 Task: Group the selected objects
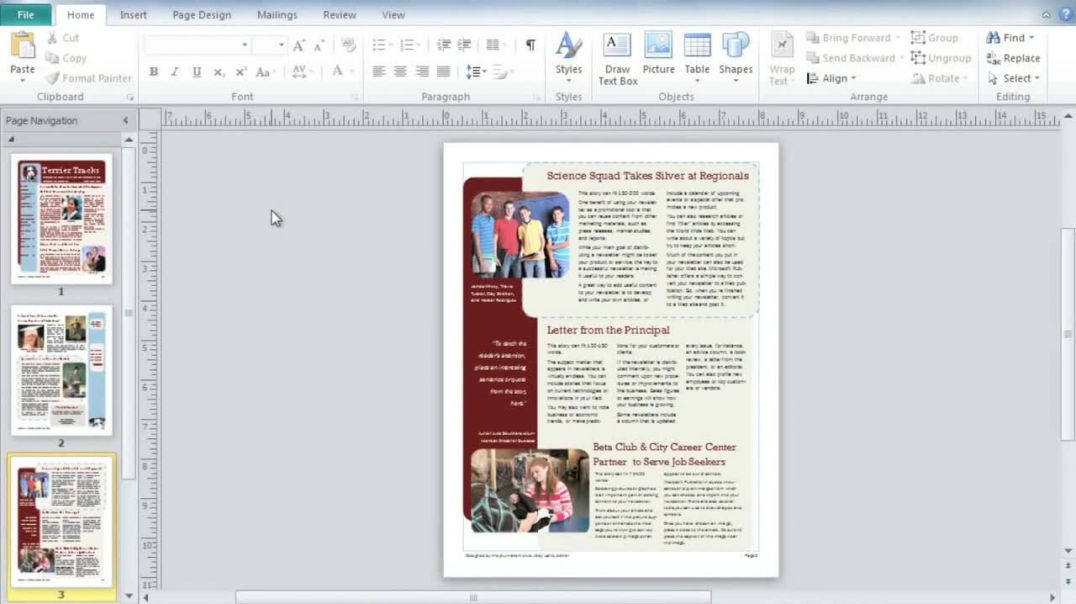tap(934, 38)
